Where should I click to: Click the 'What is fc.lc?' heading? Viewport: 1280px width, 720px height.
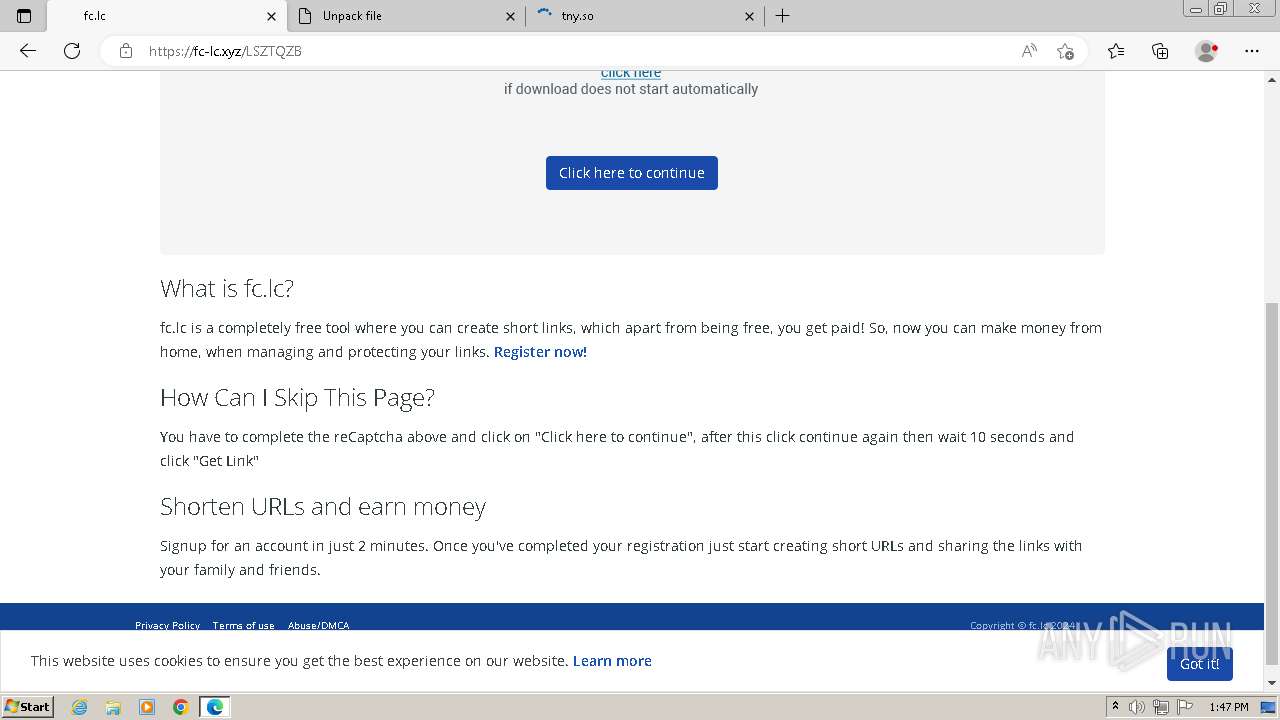(227, 289)
